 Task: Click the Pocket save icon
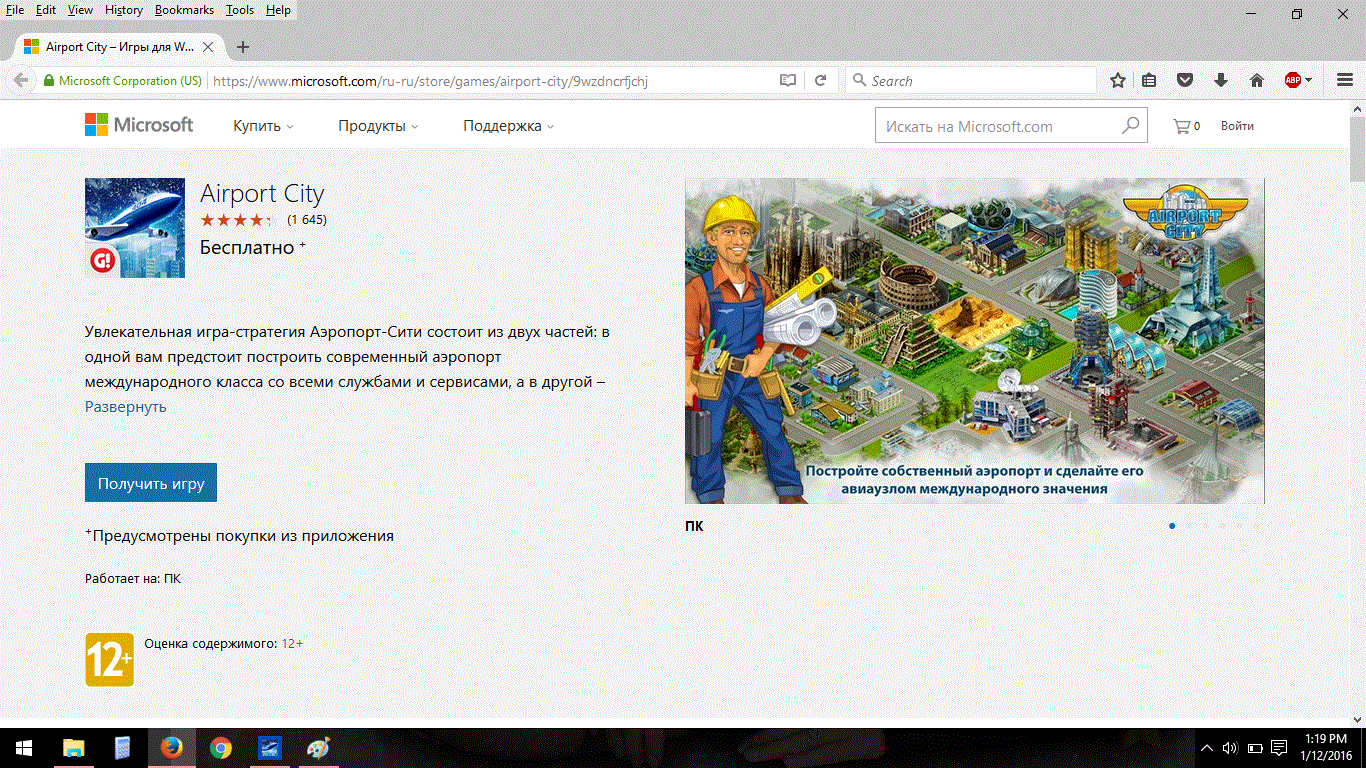(1184, 81)
